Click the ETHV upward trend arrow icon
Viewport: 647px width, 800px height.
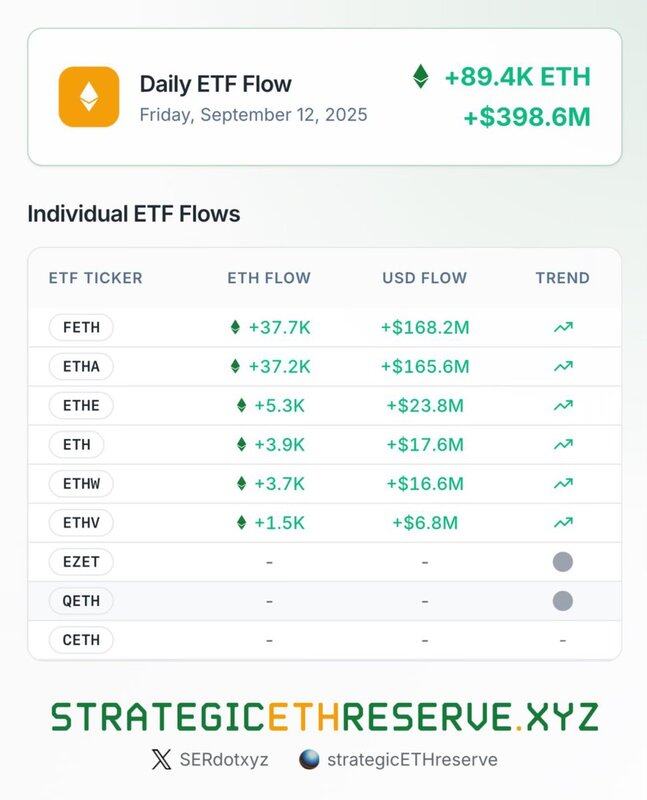point(563,522)
